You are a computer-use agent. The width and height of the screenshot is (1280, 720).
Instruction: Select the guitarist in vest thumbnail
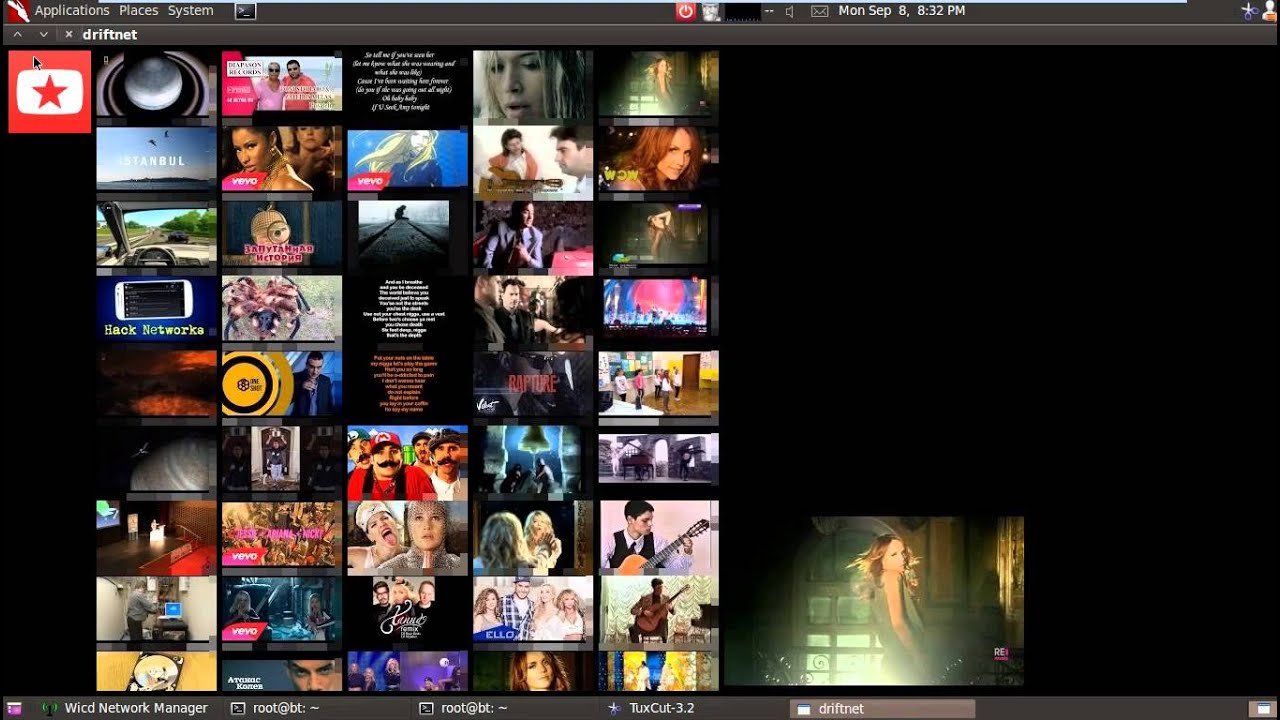[x=659, y=537]
